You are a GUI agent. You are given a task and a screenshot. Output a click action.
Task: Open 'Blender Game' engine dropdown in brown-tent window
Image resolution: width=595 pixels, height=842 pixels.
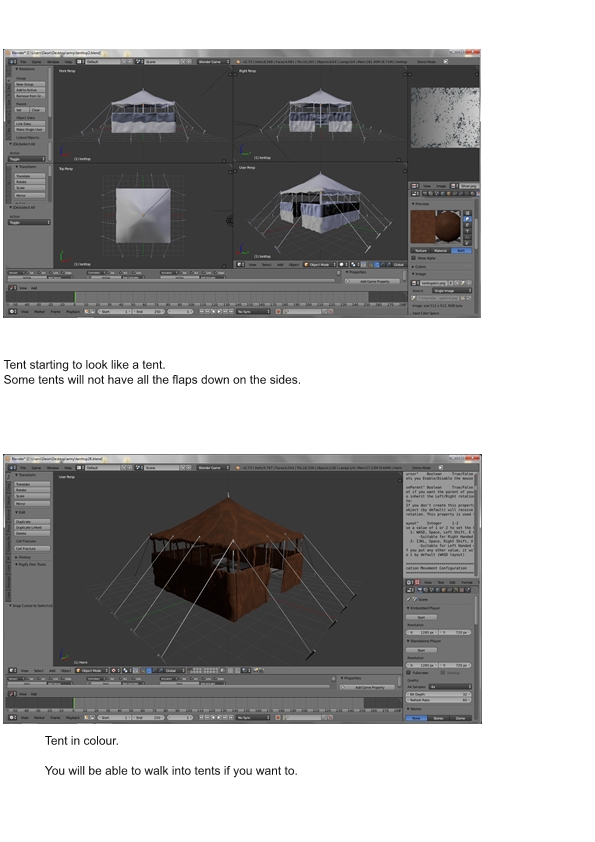[x=214, y=468]
